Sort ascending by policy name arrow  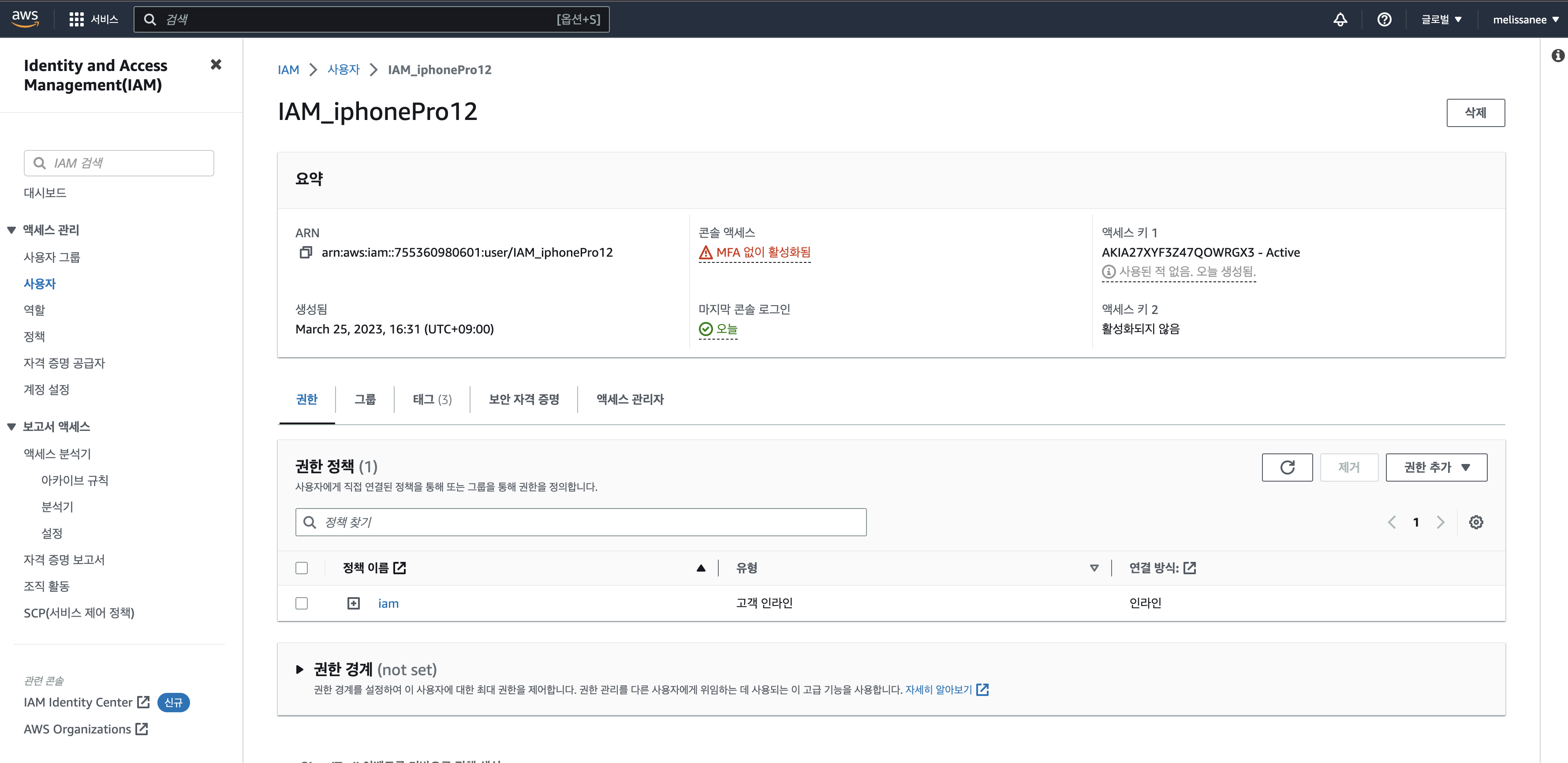click(x=701, y=568)
